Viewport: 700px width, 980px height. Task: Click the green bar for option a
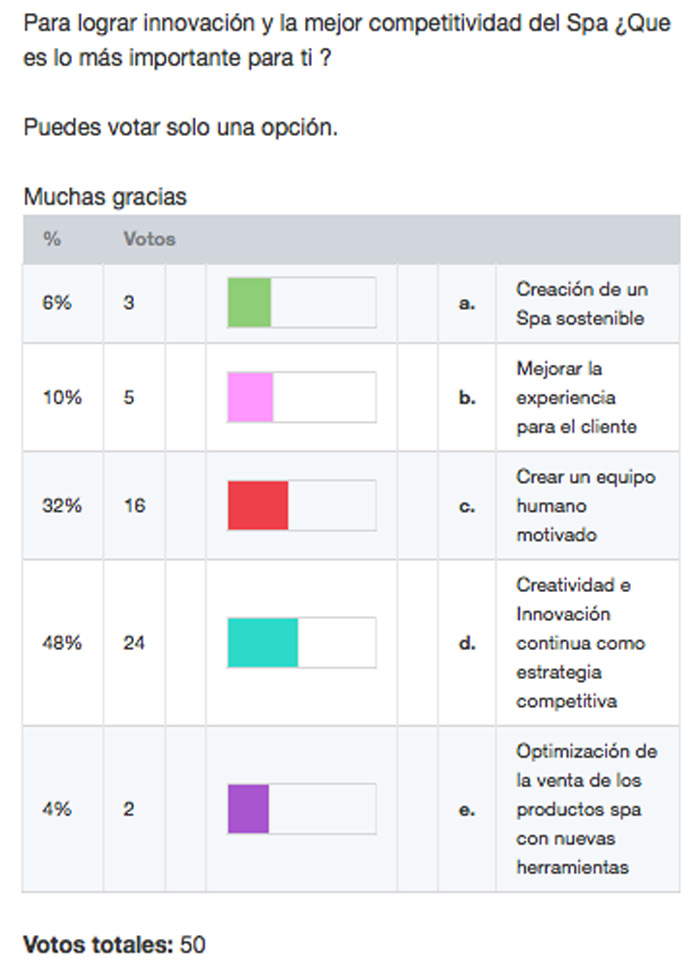tap(249, 302)
